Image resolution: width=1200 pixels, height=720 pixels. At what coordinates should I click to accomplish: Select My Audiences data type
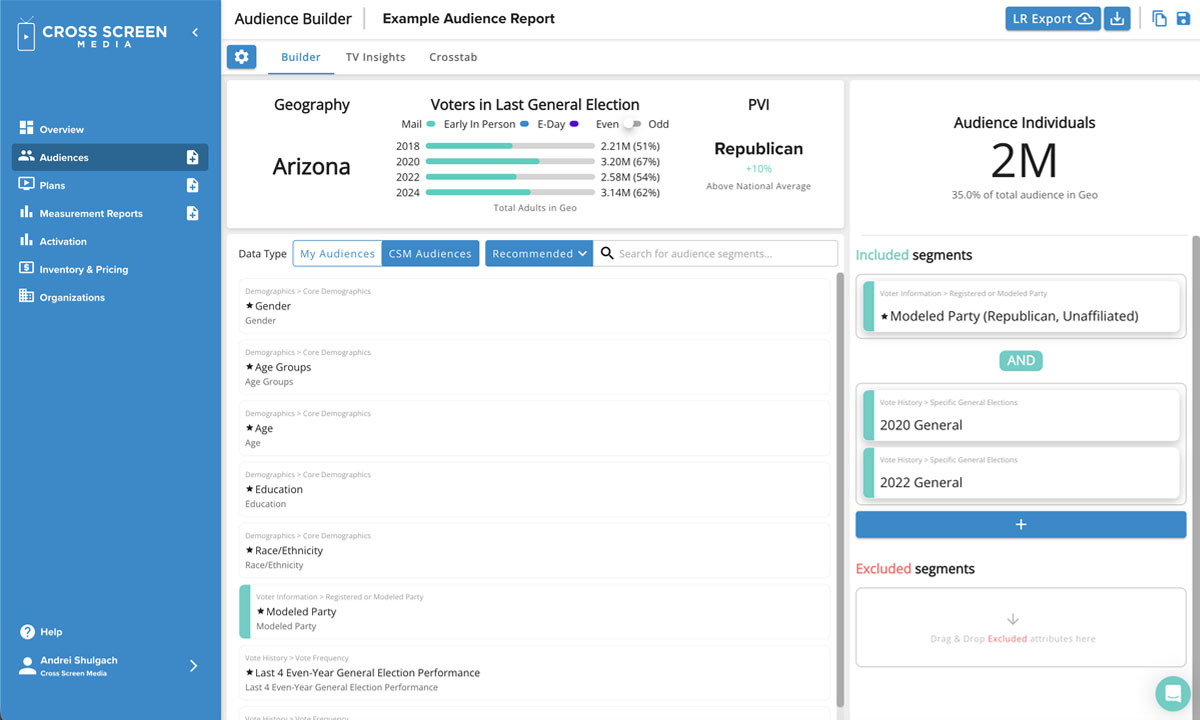337,253
